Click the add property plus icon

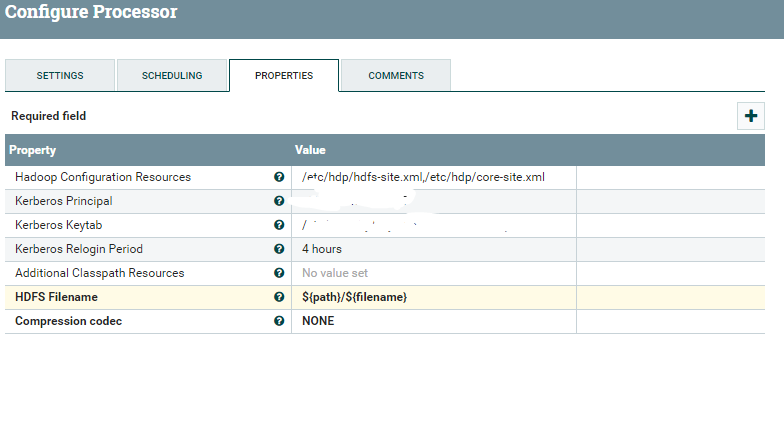tap(751, 116)
